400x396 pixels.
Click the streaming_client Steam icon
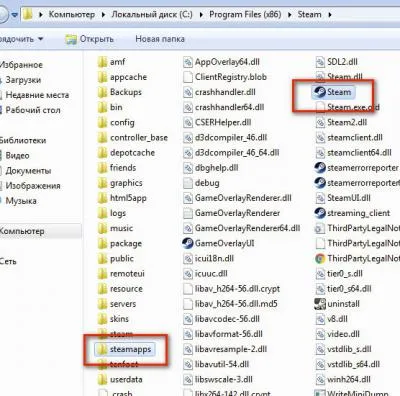pos(320,213)
